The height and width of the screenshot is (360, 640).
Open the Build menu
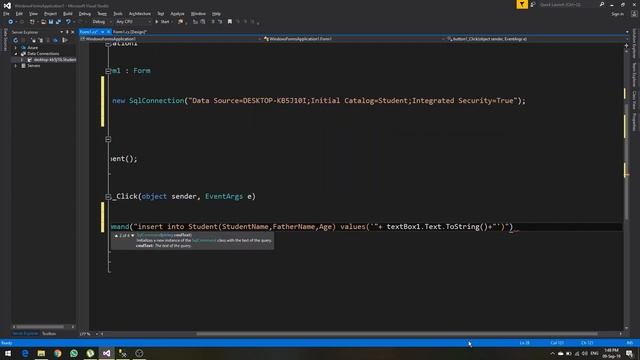click(68, 13)
